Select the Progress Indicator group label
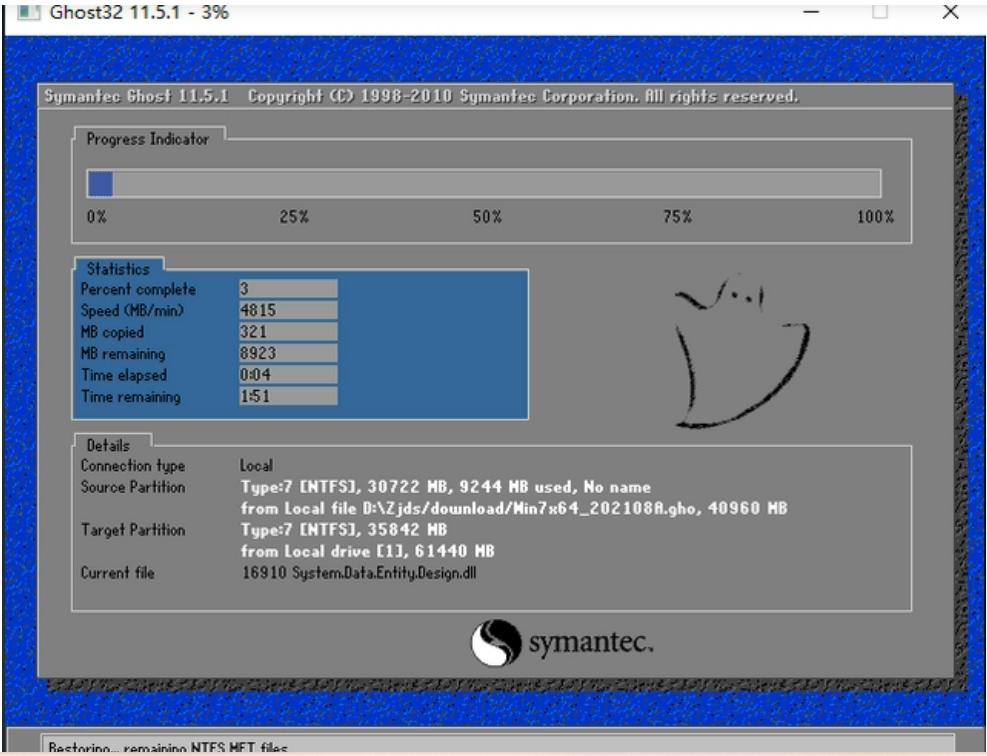Screen dimensions: 987x756 148,139
